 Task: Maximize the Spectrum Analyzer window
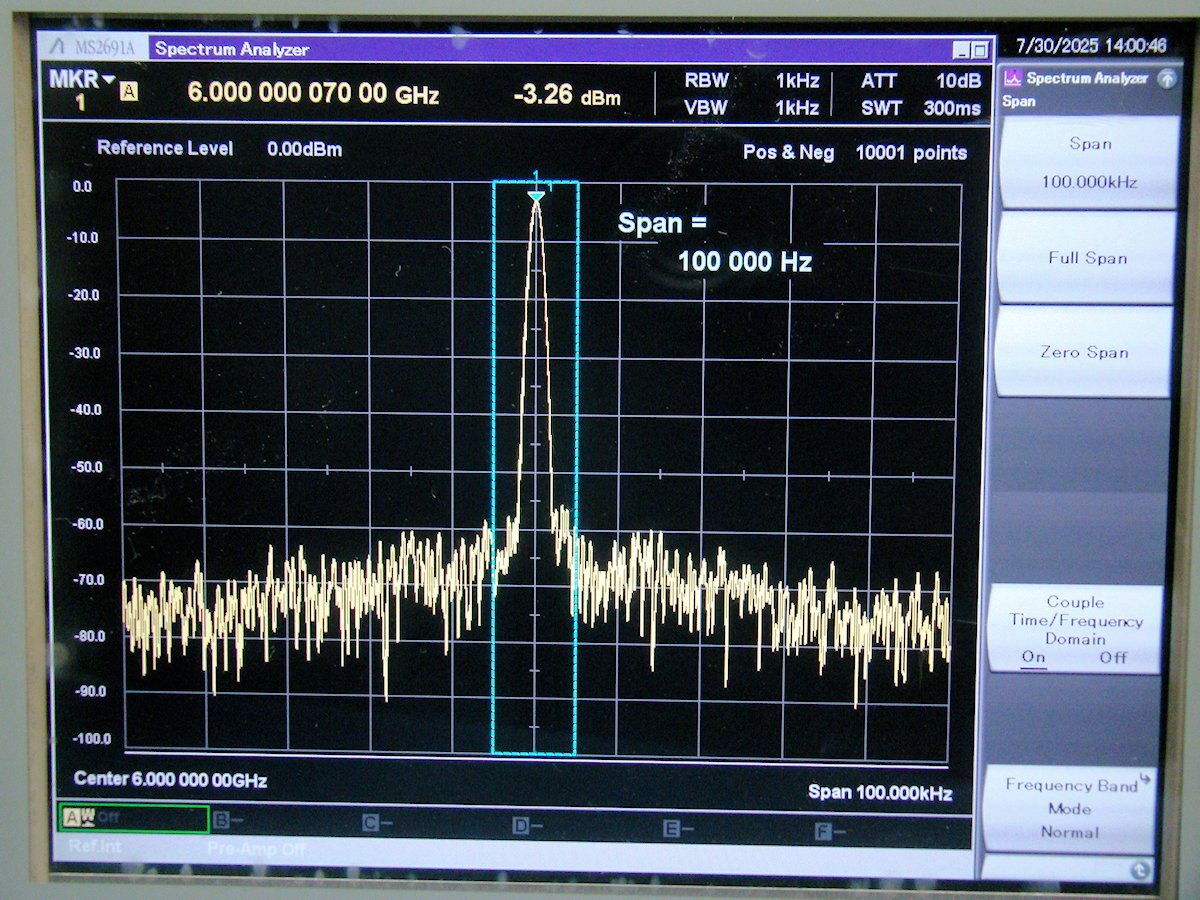pos(979,50)
